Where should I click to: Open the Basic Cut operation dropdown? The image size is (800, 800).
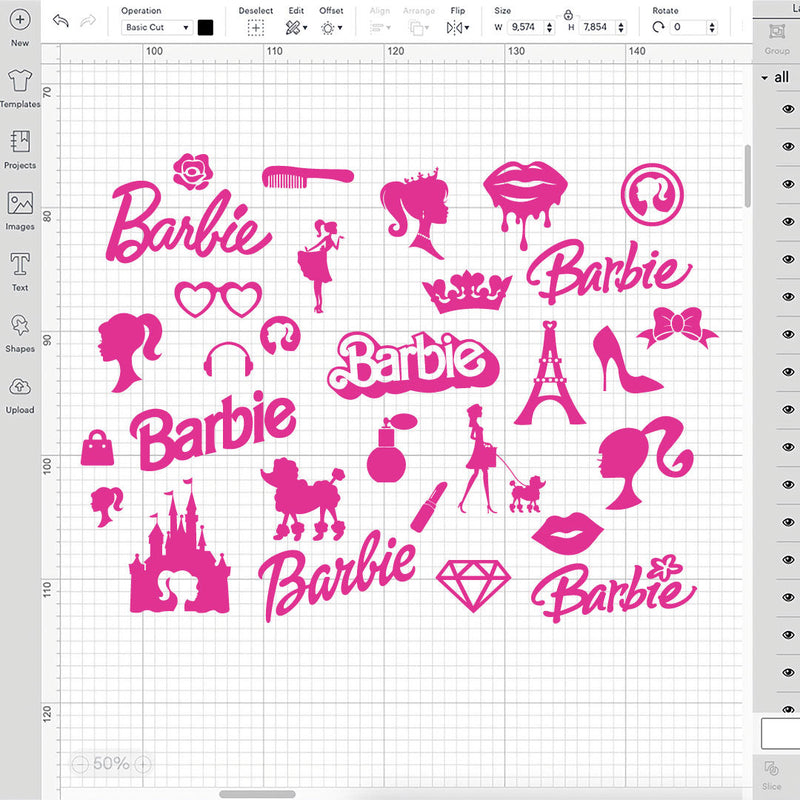tap(156, 27)
